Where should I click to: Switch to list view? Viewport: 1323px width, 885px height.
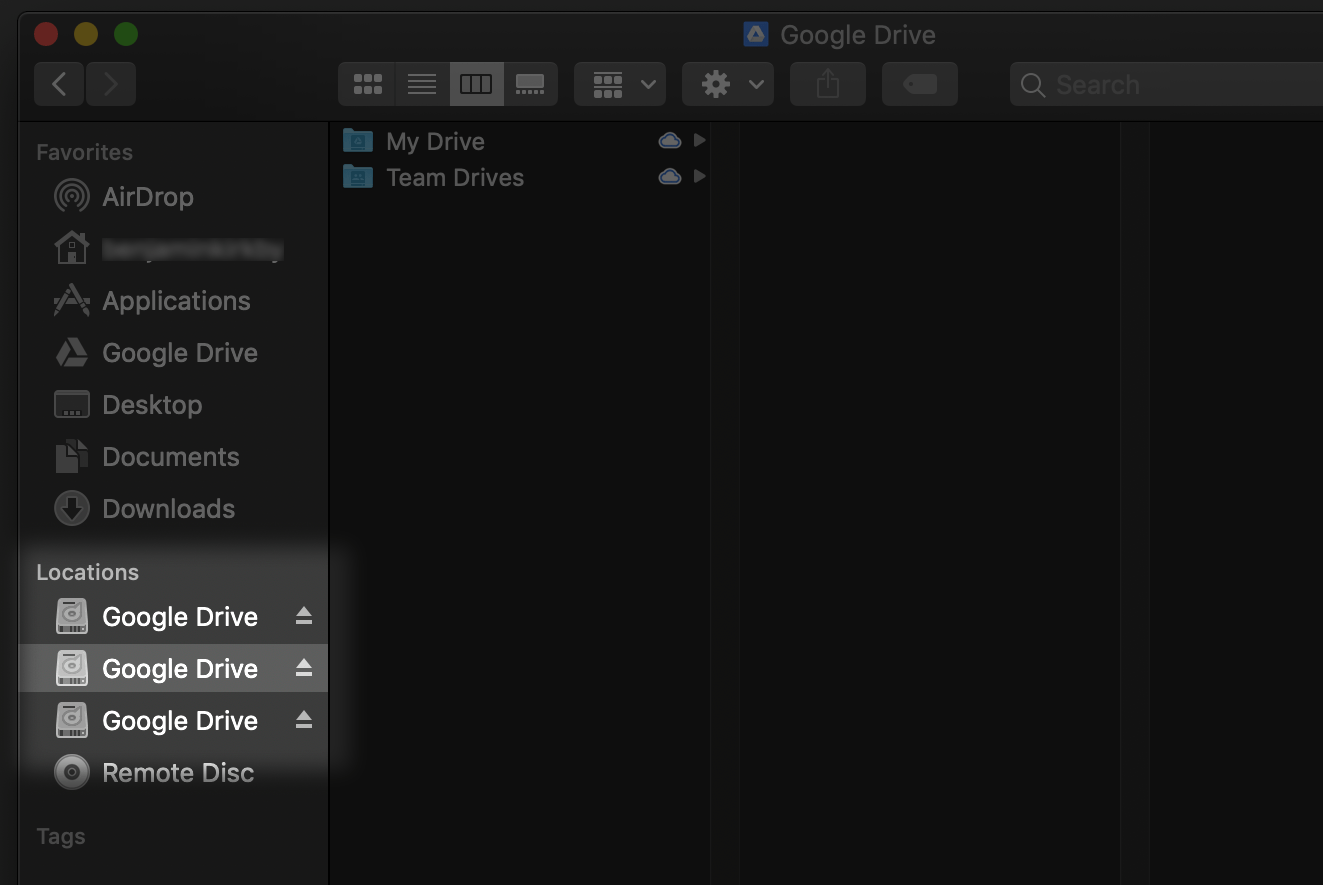(422, 85)
